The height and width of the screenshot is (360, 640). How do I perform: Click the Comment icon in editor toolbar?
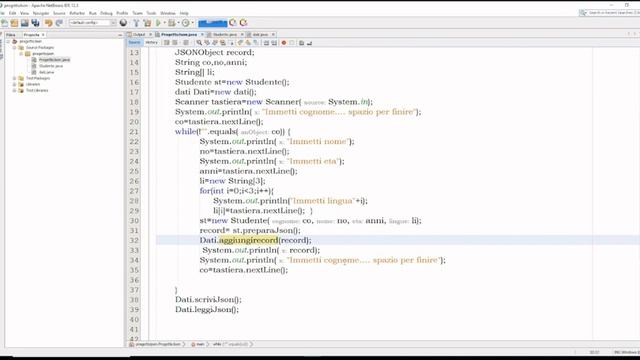[302, 43]
